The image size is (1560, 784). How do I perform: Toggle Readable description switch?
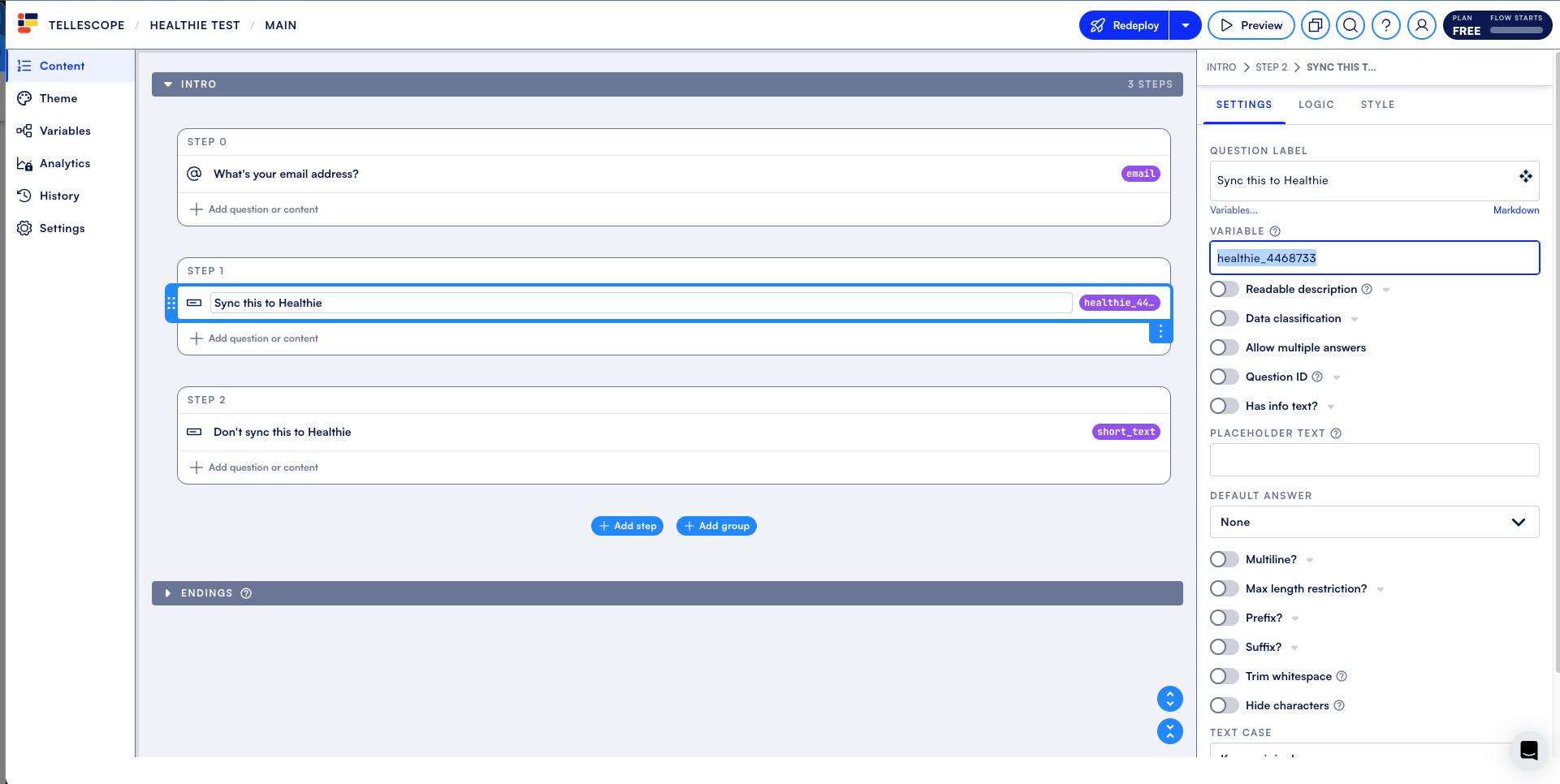[1224, 289]
